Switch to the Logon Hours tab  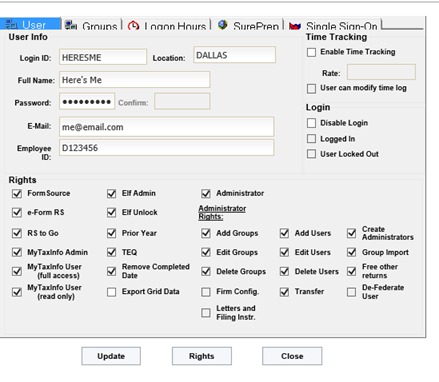pos(167,25)
